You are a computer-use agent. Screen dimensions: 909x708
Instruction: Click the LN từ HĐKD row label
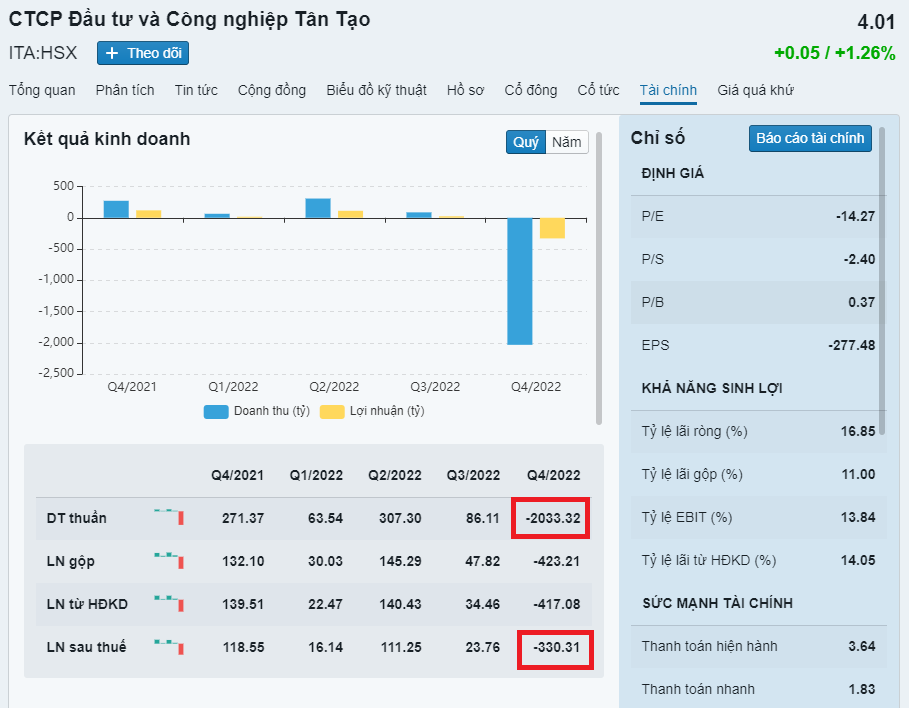[87, 604]
